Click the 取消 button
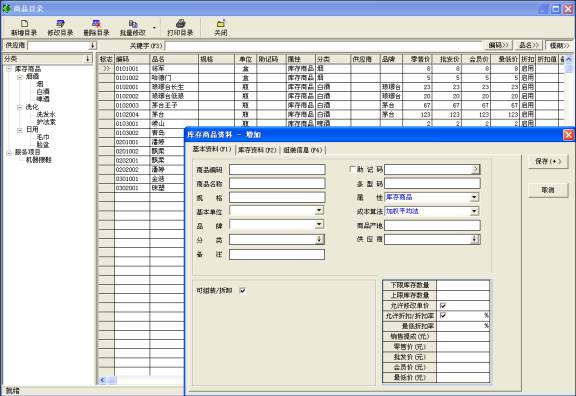The width and height of the screenshot is (576, 396). coord(548,190)
